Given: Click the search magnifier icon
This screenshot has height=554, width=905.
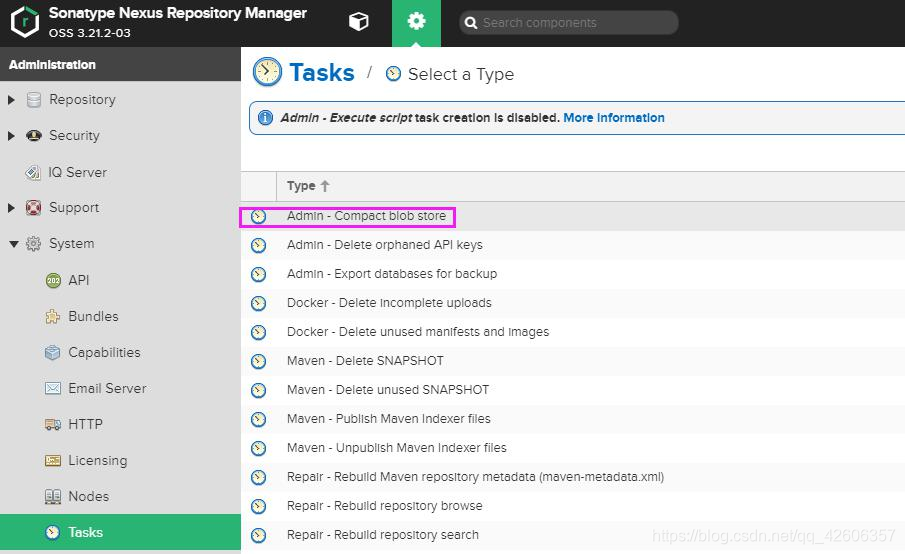Looking at the screenshot, I should (x=471, y=23).
